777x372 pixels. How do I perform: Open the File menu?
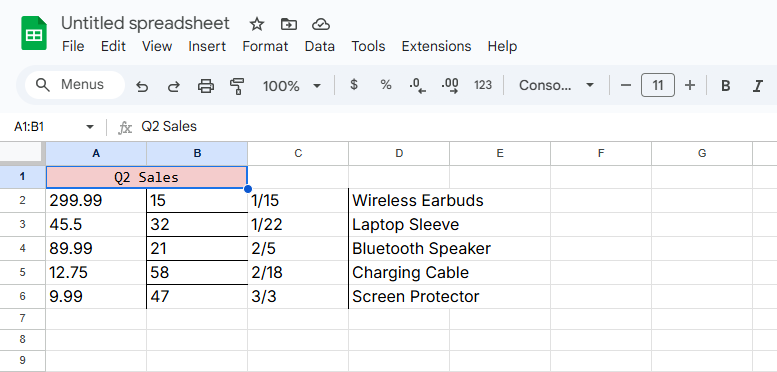73,47
